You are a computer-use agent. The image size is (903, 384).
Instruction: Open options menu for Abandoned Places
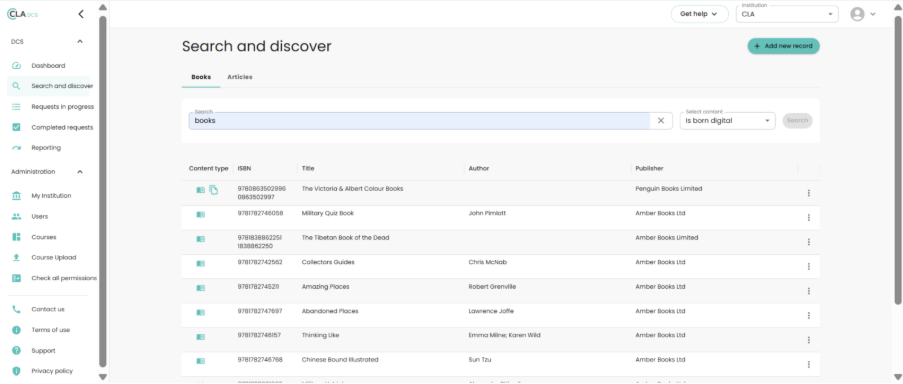809,315
